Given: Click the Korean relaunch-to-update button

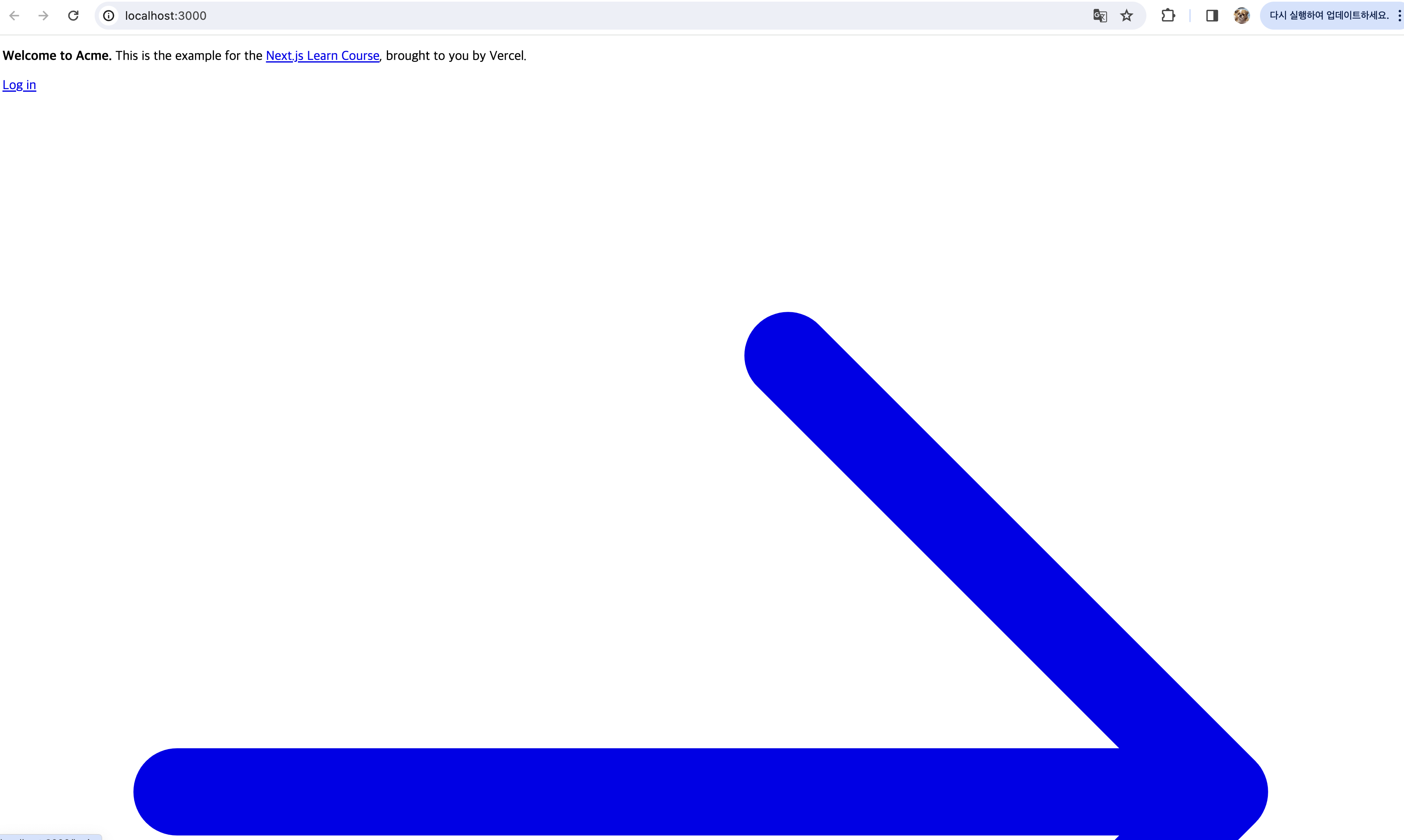Looking at the screenshot, I should coord(1328,16).
